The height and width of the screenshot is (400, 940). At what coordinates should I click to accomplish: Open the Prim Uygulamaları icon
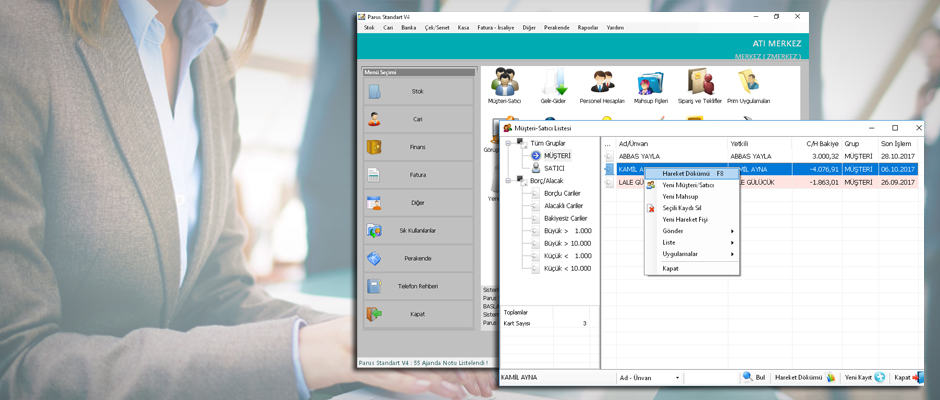coord(748,85)
